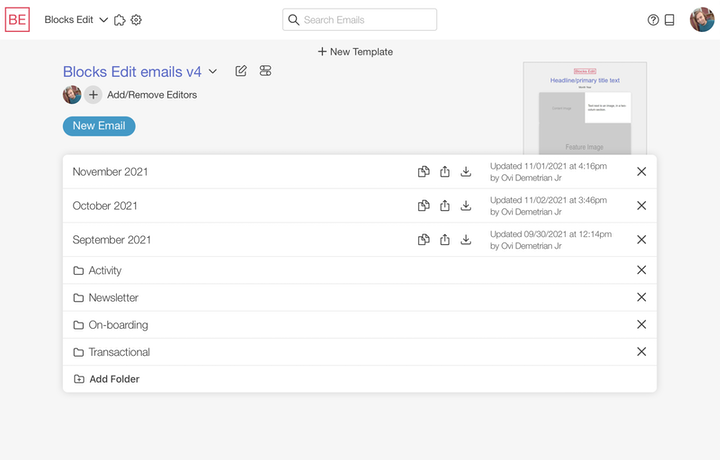Open the documentation book icon
The image size is (720, 460).
coord(669,20)
